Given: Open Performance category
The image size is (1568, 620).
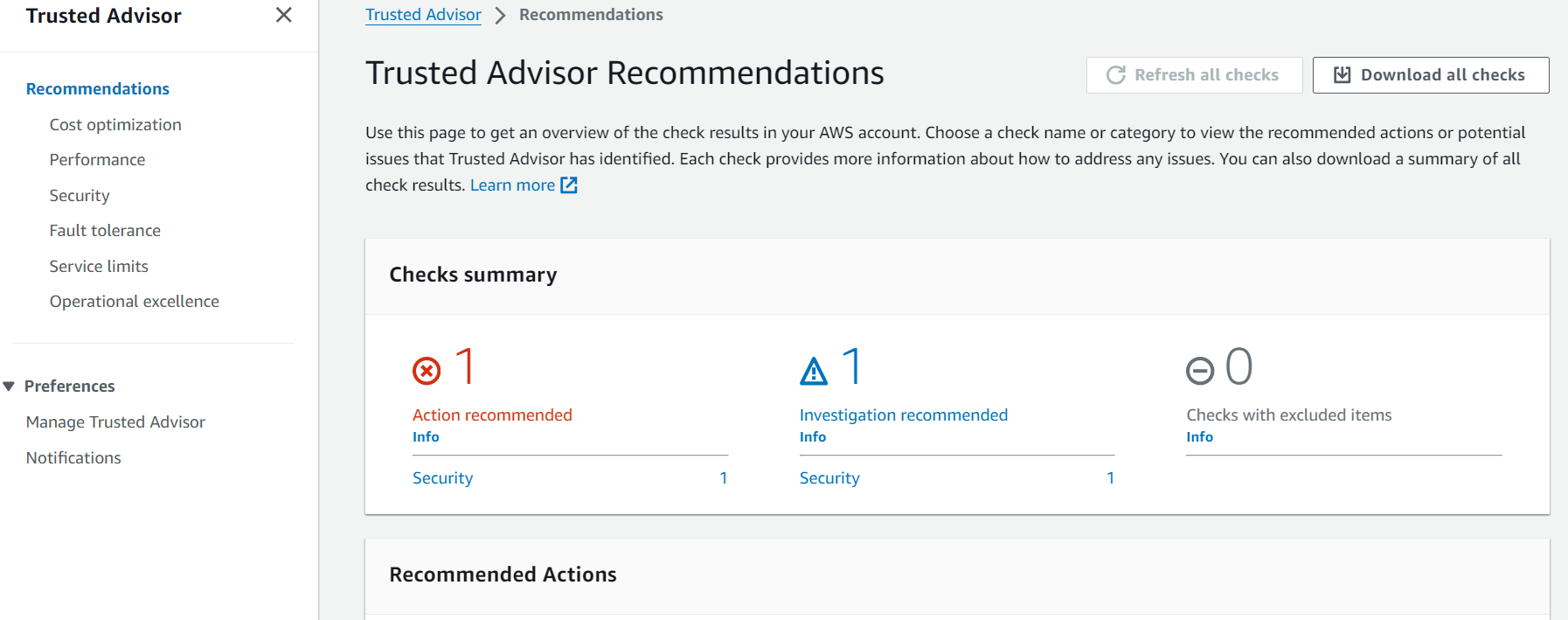Looking at the screenshot, I should (97, 160).
